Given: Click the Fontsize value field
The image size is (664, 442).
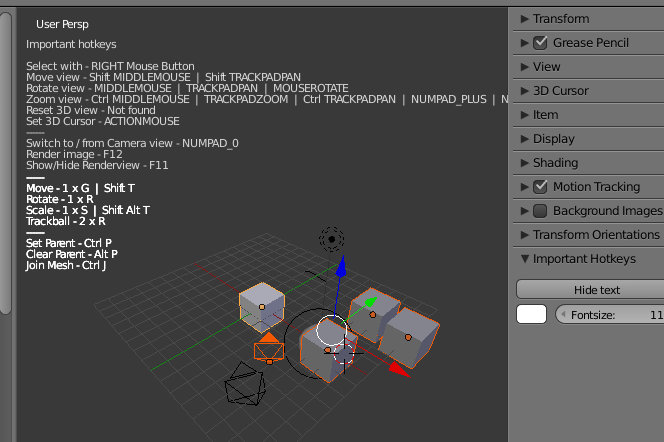Looking at the screenshot, I should pos(608,315).
